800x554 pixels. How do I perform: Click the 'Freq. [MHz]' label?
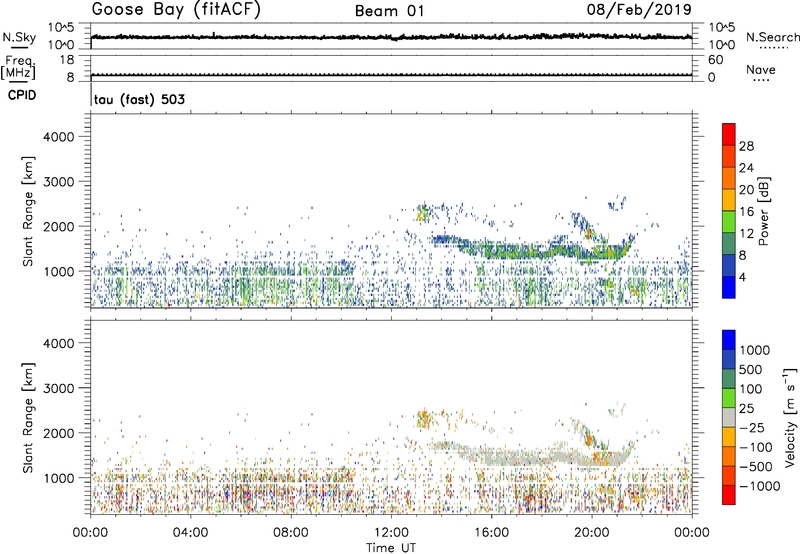click(x=18, y=67)
